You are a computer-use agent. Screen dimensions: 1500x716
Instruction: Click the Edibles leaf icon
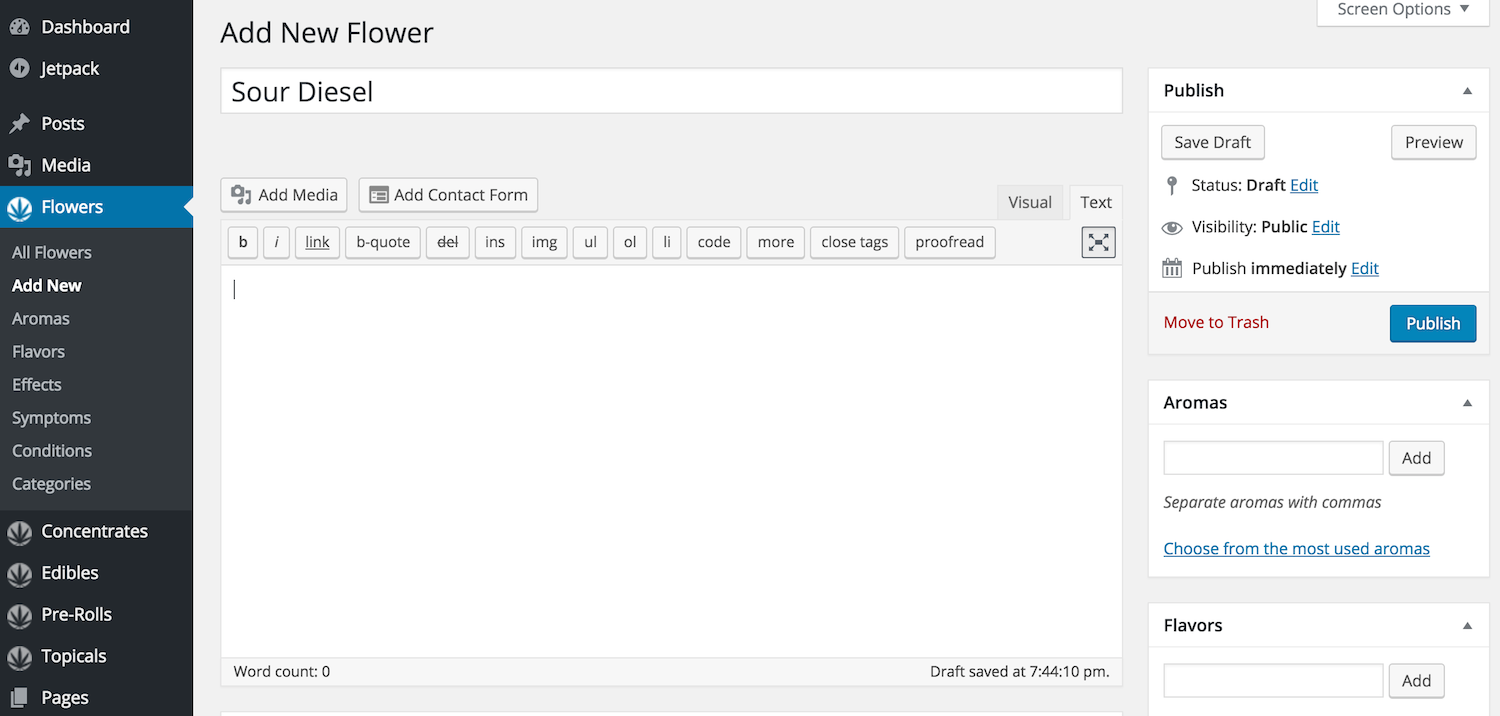point(19,574)
